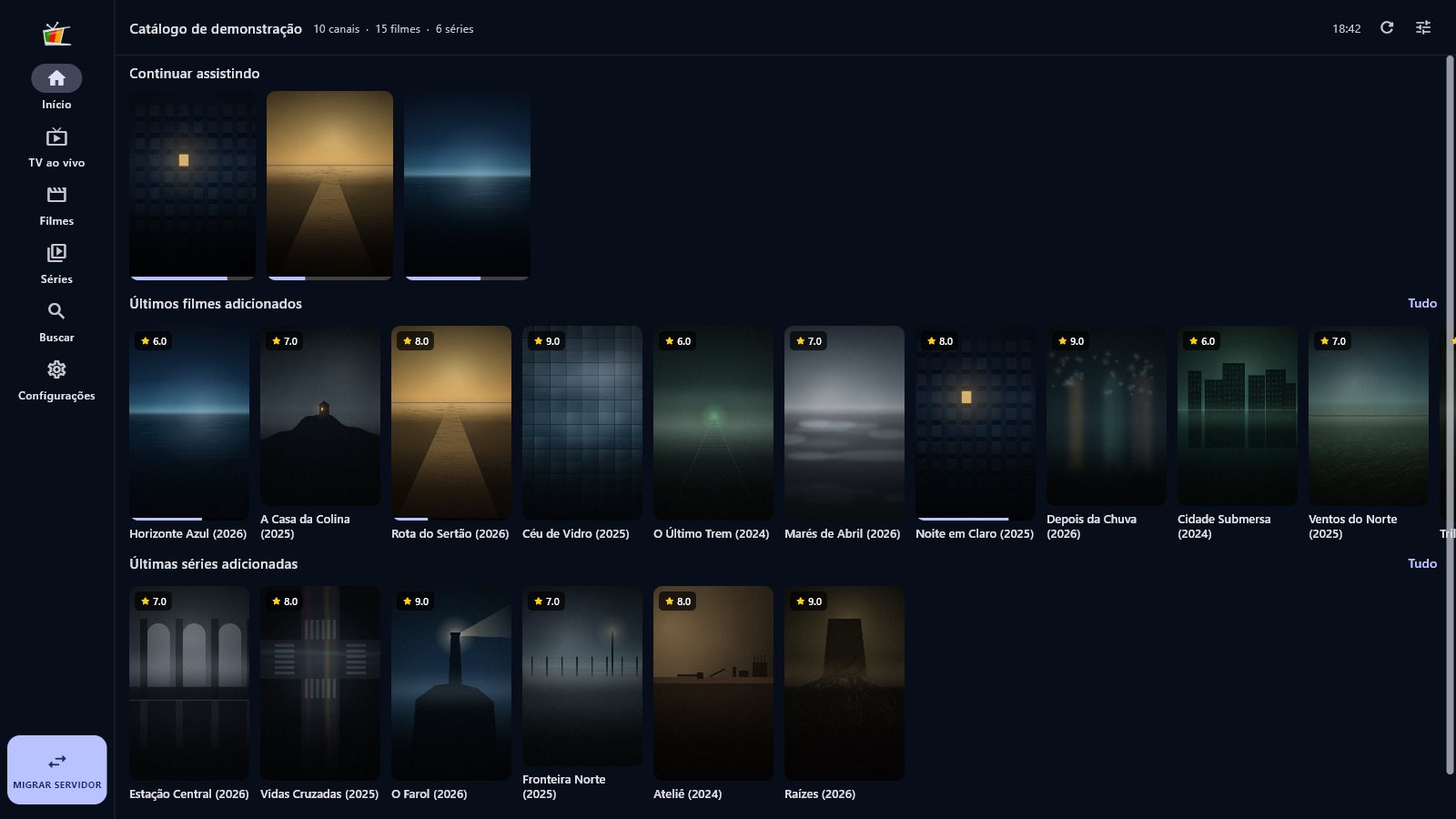Screen dimensions: 1456x819
Task: Resume the lit-window building film in Continuar assistindo
Action: (x=193, y=186)
